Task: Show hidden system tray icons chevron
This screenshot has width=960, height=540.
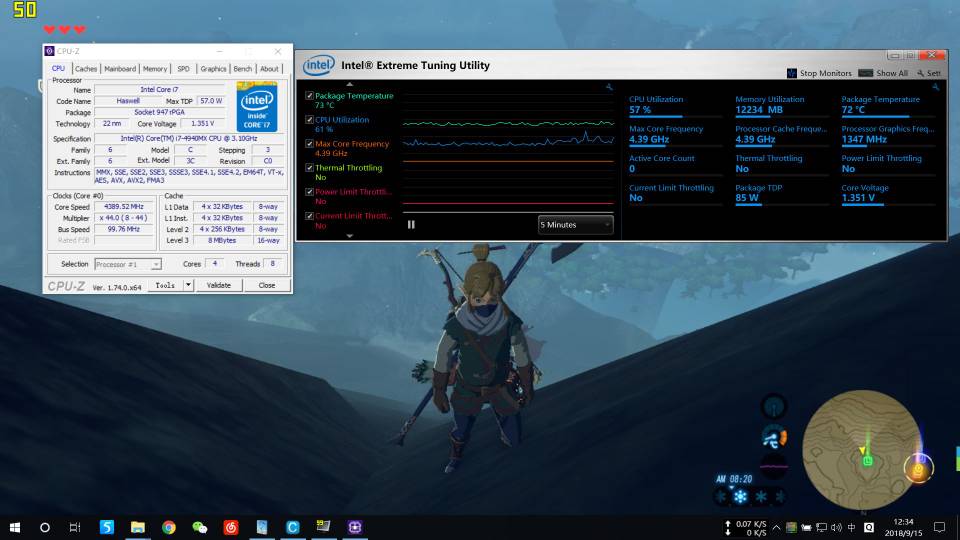Action: [x=776, y=527]
